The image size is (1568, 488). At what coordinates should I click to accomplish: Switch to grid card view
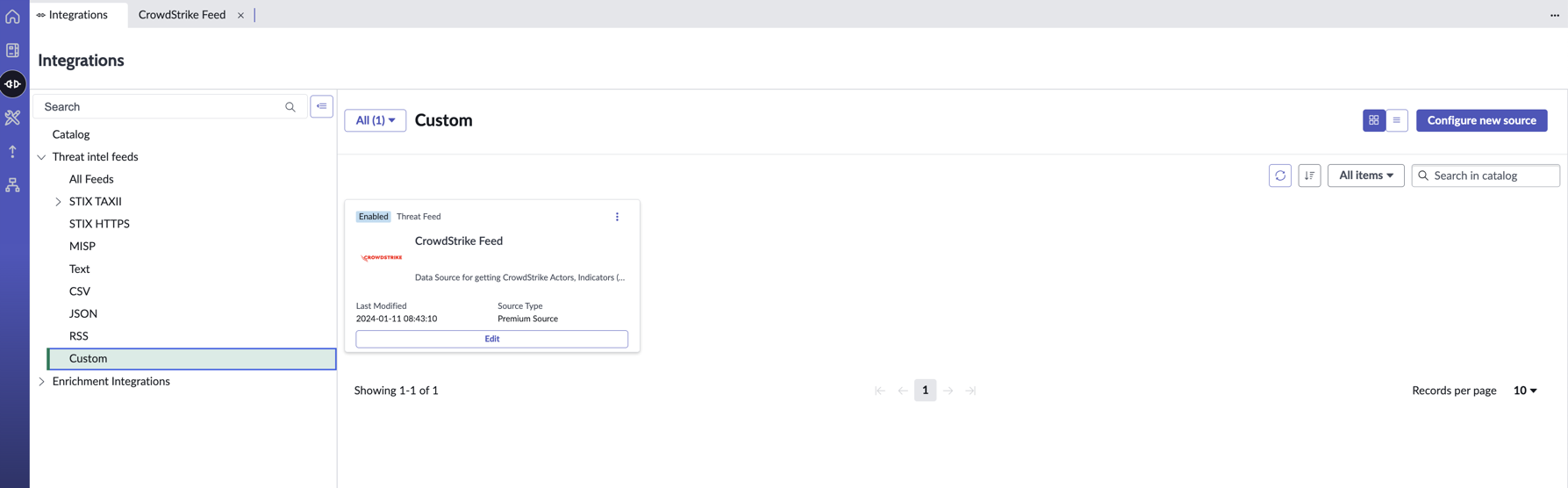1373,120
